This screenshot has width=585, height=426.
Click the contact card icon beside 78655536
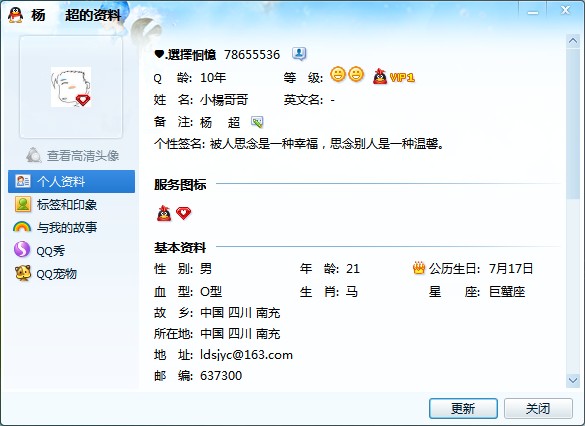click(x=299, y=54)
